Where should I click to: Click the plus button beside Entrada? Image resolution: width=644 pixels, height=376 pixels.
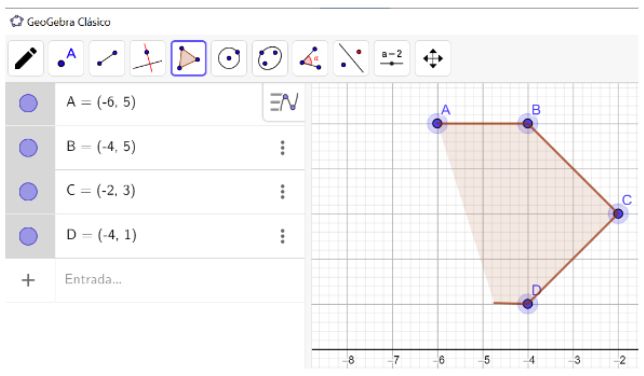pos(28,280)
